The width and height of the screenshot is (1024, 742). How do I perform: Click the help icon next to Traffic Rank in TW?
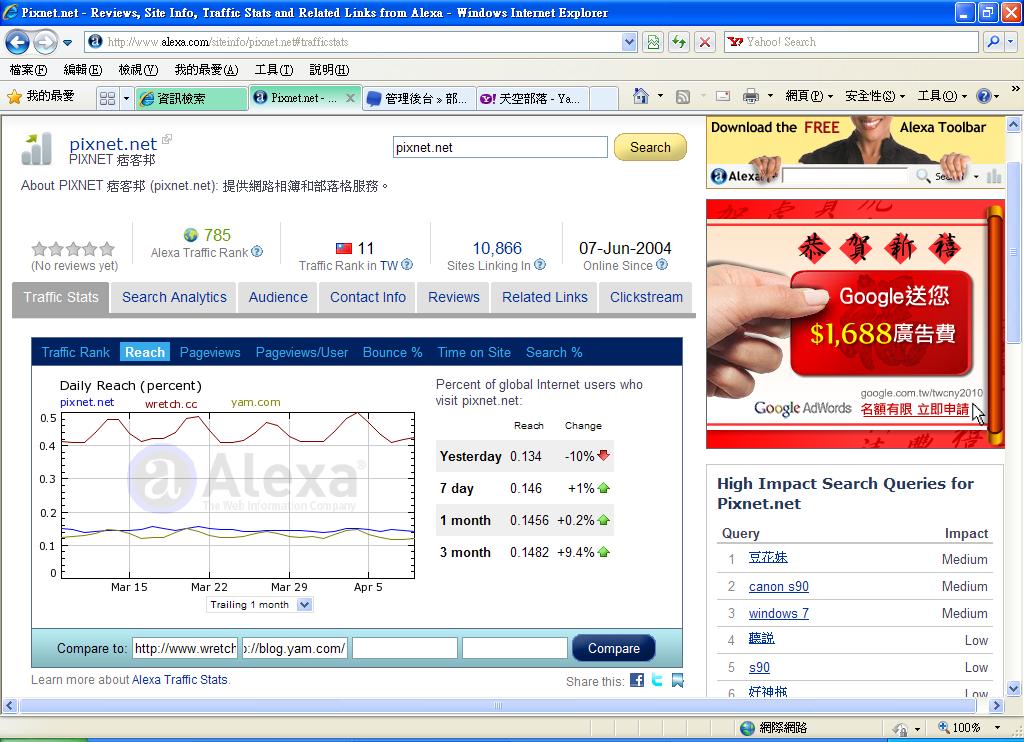(x=407, y=265)
